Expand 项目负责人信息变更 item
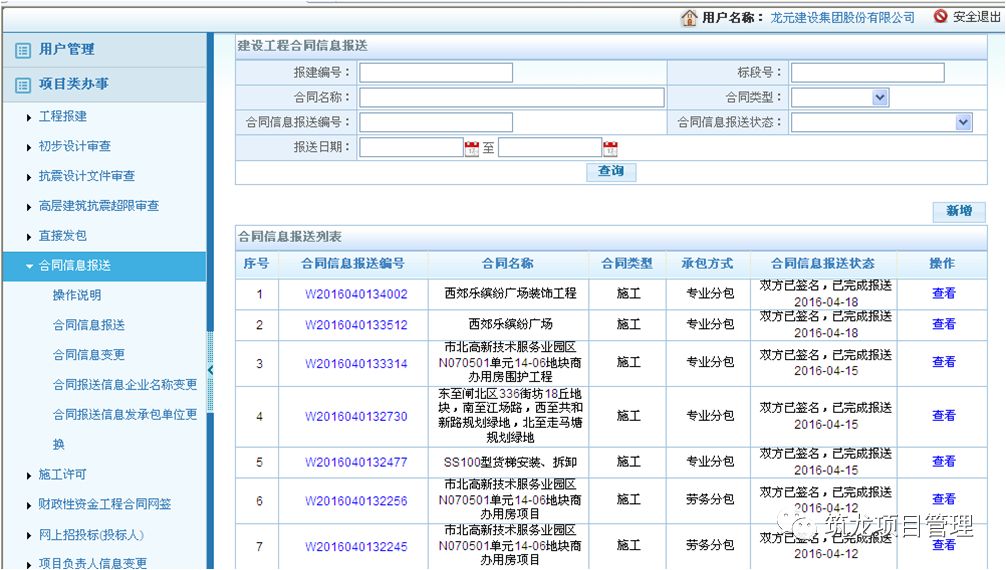Image resolution: width=1006 pixels, height=570 pixels. coord(29,565)
